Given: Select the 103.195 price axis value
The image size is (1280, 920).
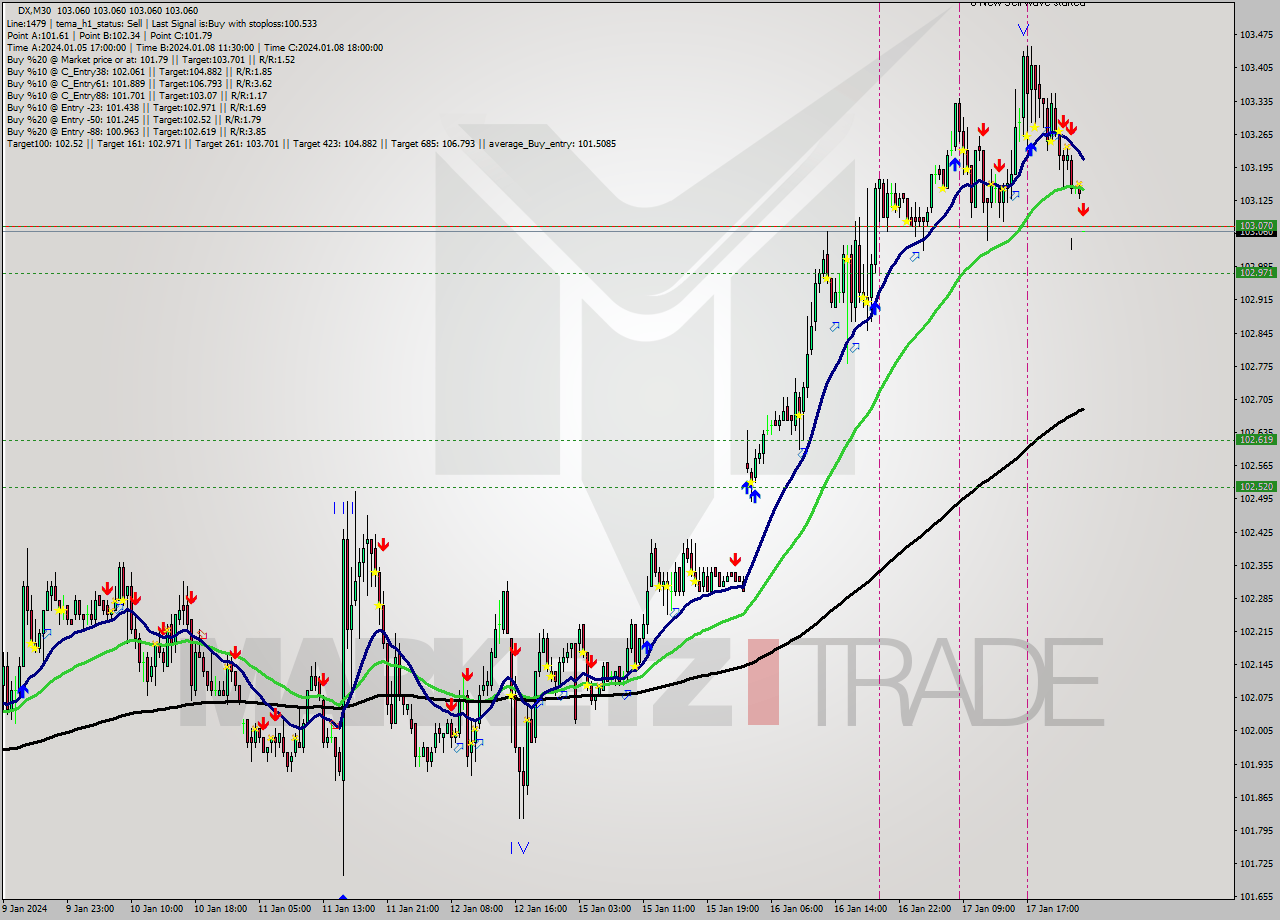Looking at the screenshot, I should point(1256,167).
